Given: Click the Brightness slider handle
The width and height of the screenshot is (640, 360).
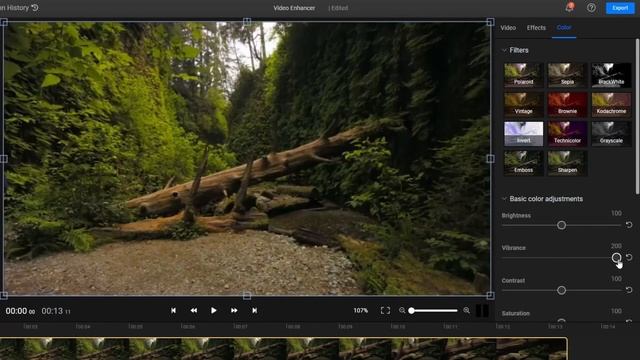Looking at the screenshot, I should [x=561, y=225].
